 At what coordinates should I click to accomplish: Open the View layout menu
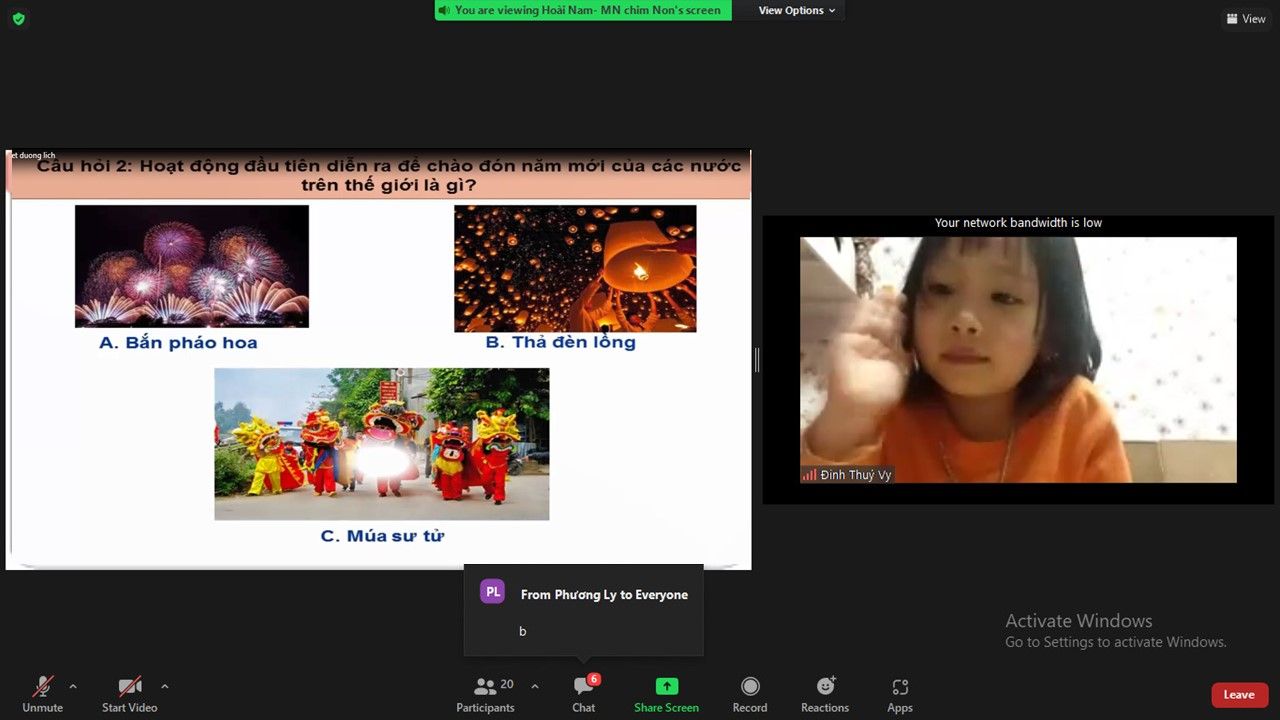[1245, 18]
